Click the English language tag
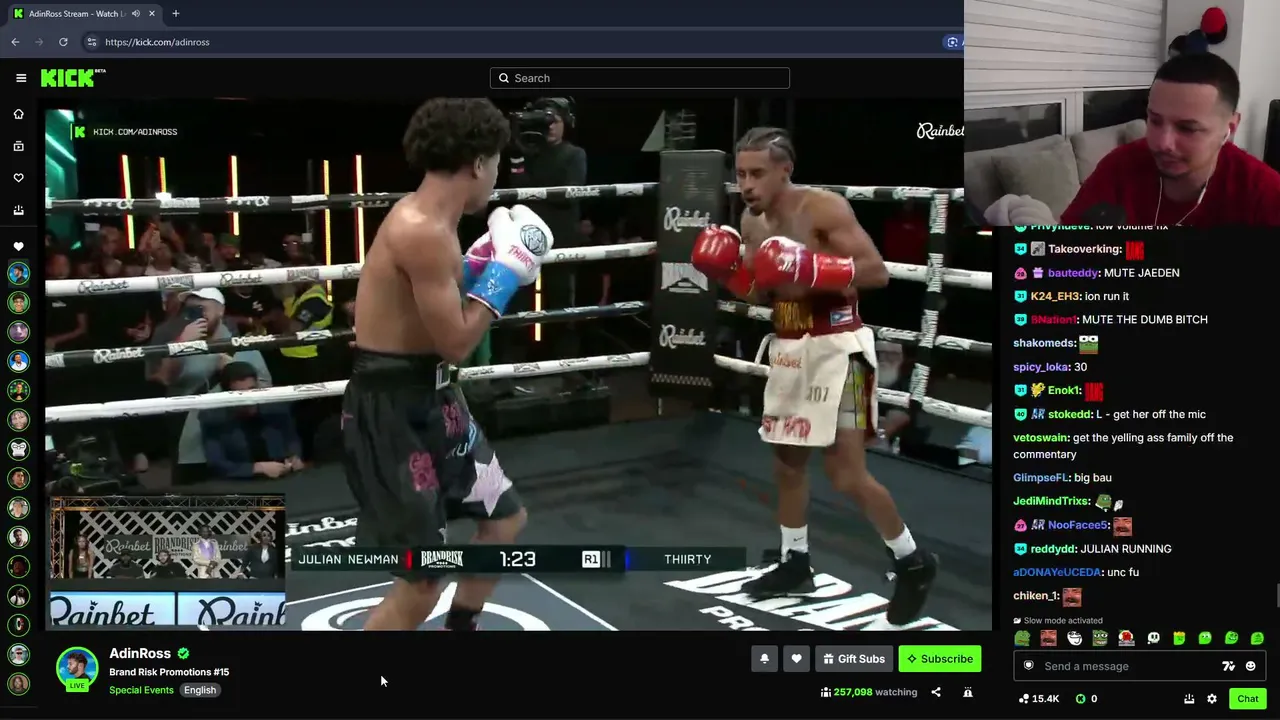1280x720 pixels. click(x=200, y=690)
